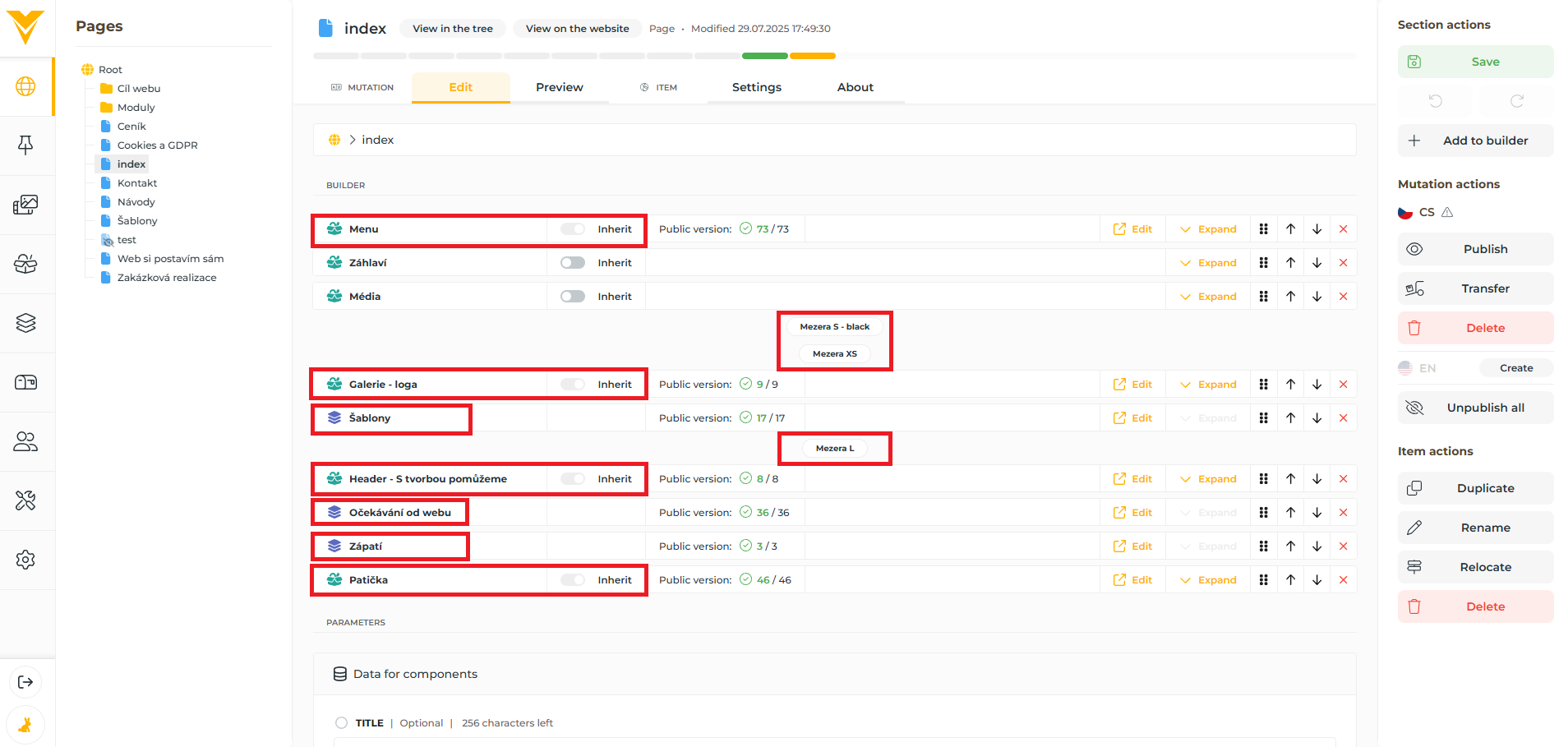Move the Záhlaví row down

pyautogui.click(x=1317, y=263)
